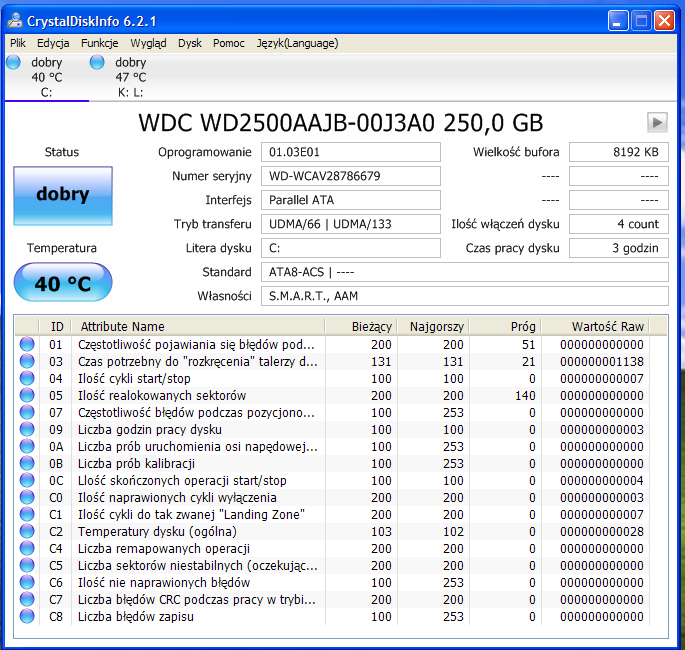Screen dimensions: 685x650
Task: Open the Dysk menu
Action: click(x=190, y=43)
